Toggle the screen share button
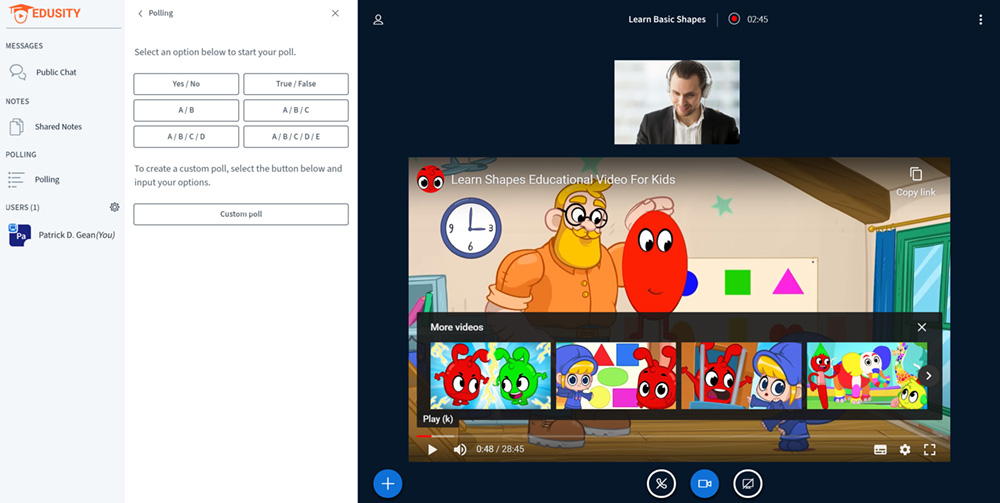1000x503 pixels. 747,484
